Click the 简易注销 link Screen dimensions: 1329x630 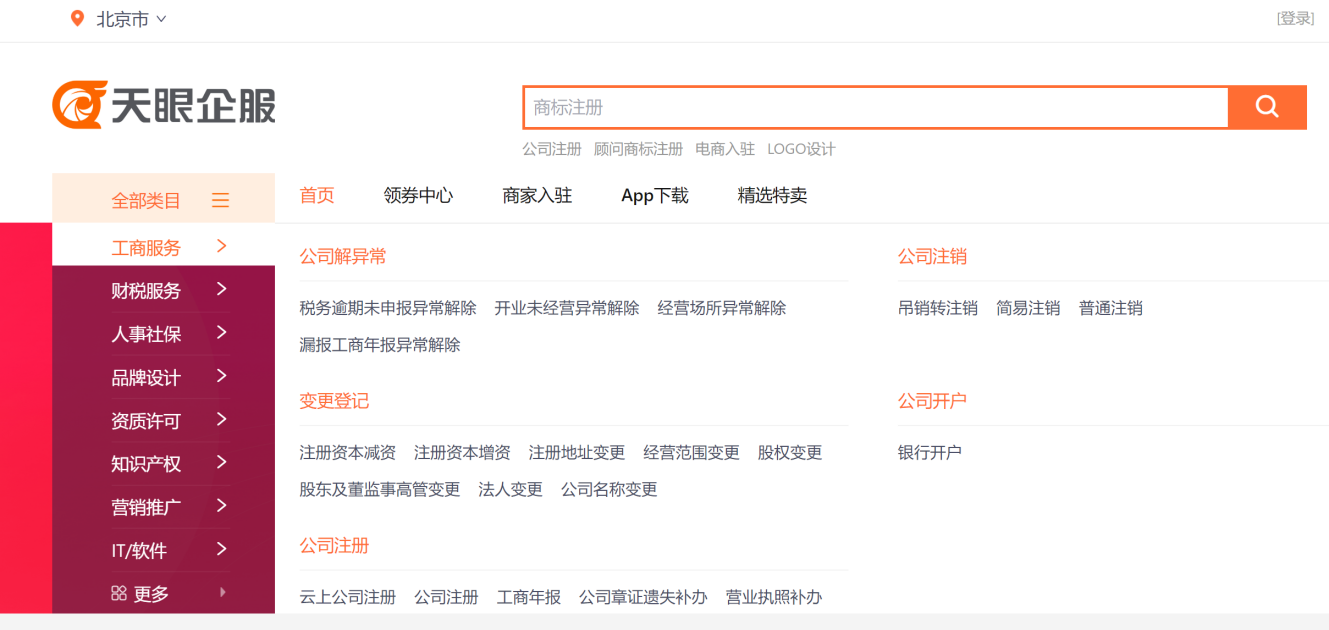pyautogui.click(x=1028, y=308)
